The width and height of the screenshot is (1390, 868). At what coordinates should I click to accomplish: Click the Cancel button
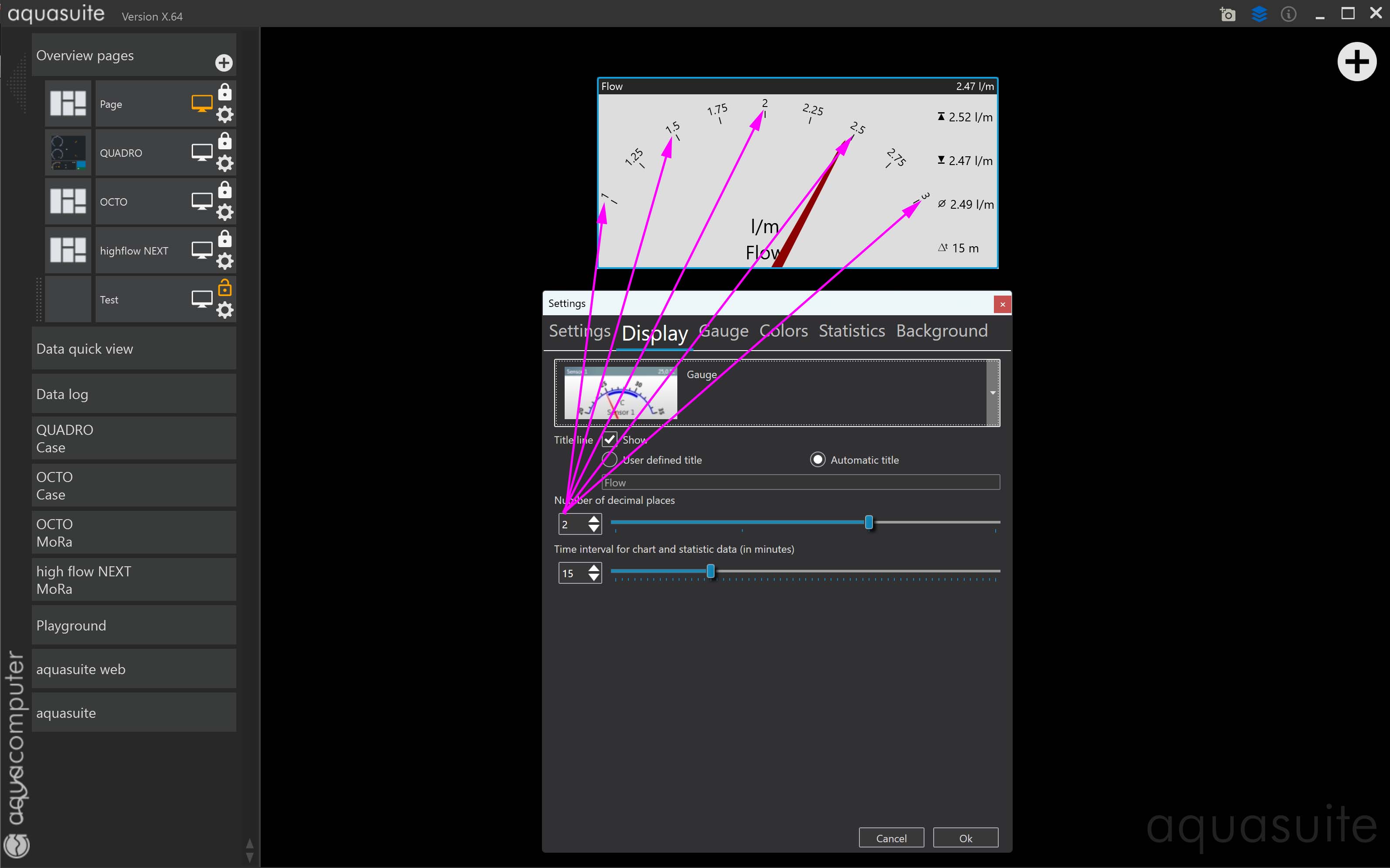pos(891,837)
